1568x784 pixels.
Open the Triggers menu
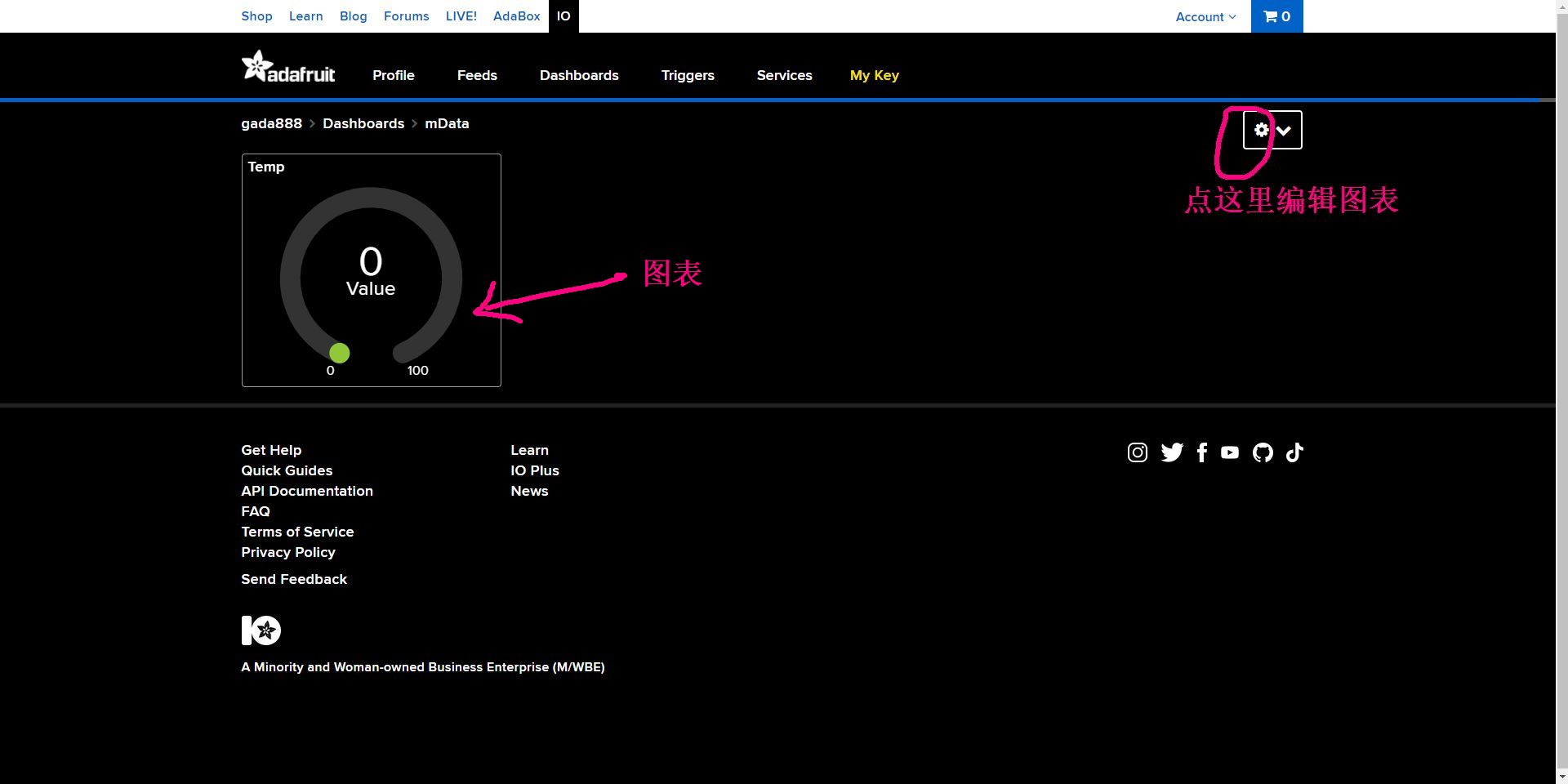[688, 75]
